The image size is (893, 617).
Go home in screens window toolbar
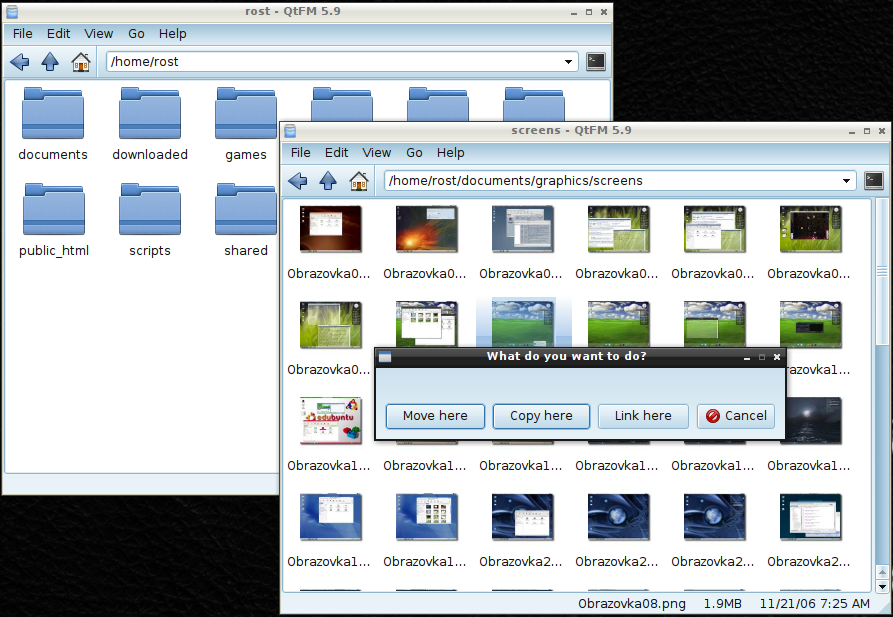359,181
